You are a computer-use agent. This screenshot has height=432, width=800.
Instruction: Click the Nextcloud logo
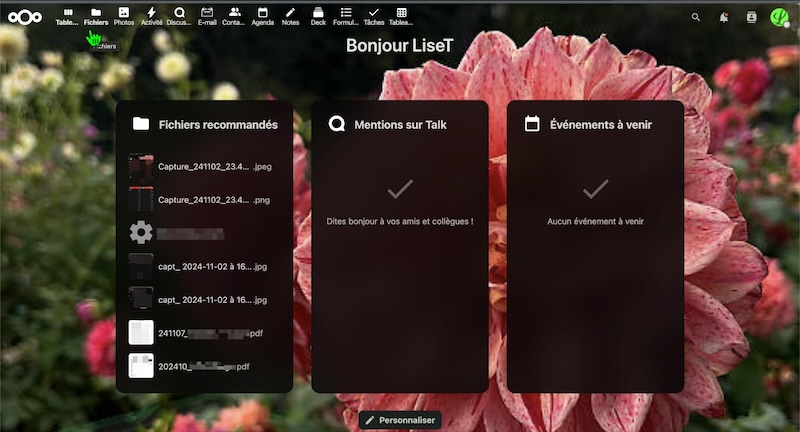[24, 16]
